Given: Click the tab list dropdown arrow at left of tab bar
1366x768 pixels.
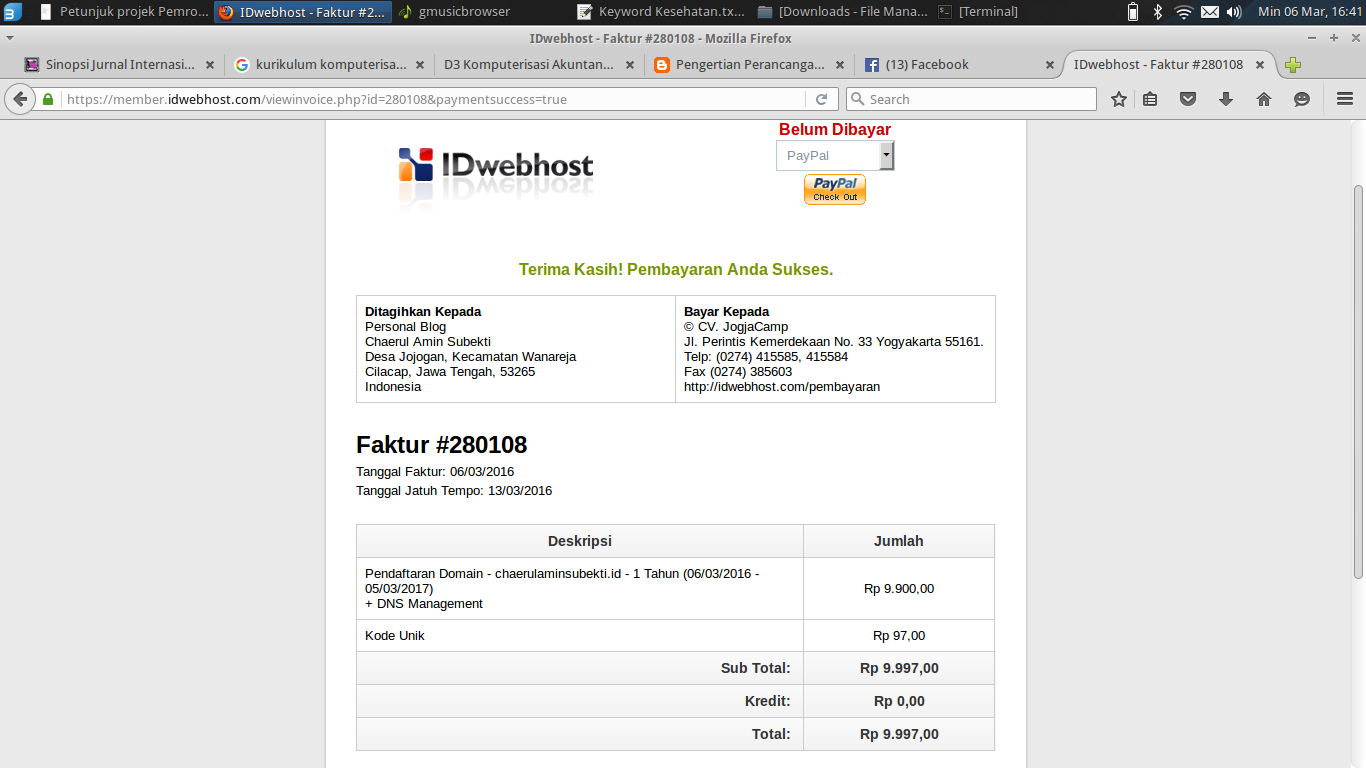Looking at the screenshot, I should pos(9,38).
